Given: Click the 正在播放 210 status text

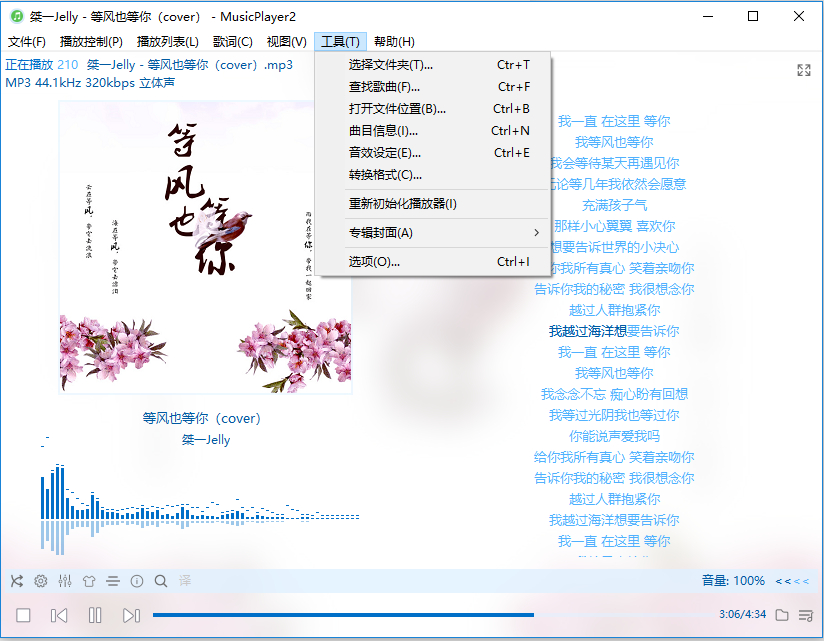Looking at the screenshot, I should pyautogui.click(x=42, y=65).
